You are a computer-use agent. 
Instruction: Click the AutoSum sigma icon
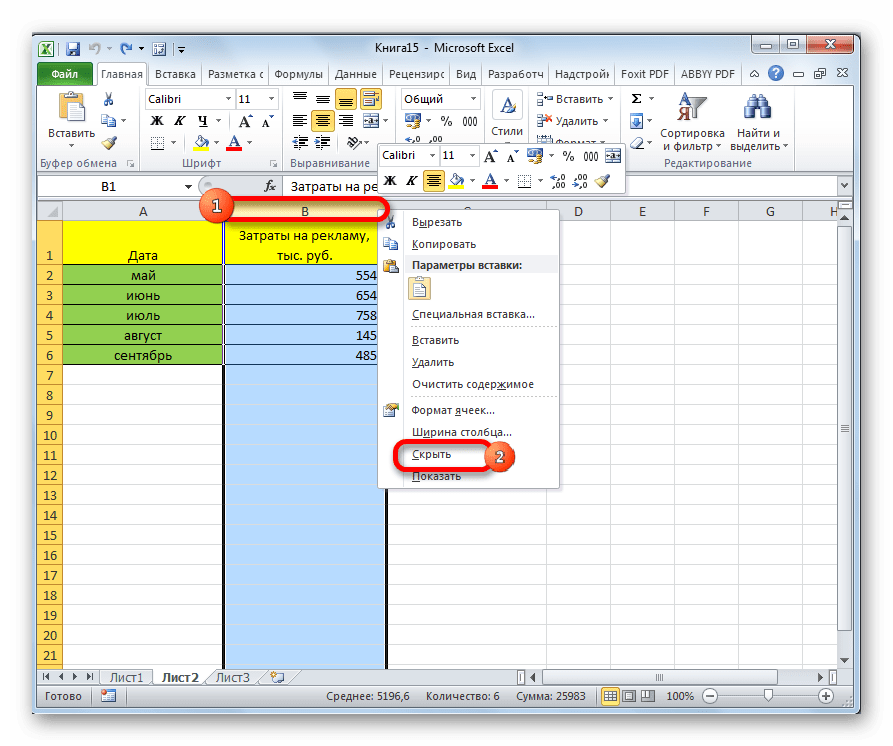(x=636, y=99)
